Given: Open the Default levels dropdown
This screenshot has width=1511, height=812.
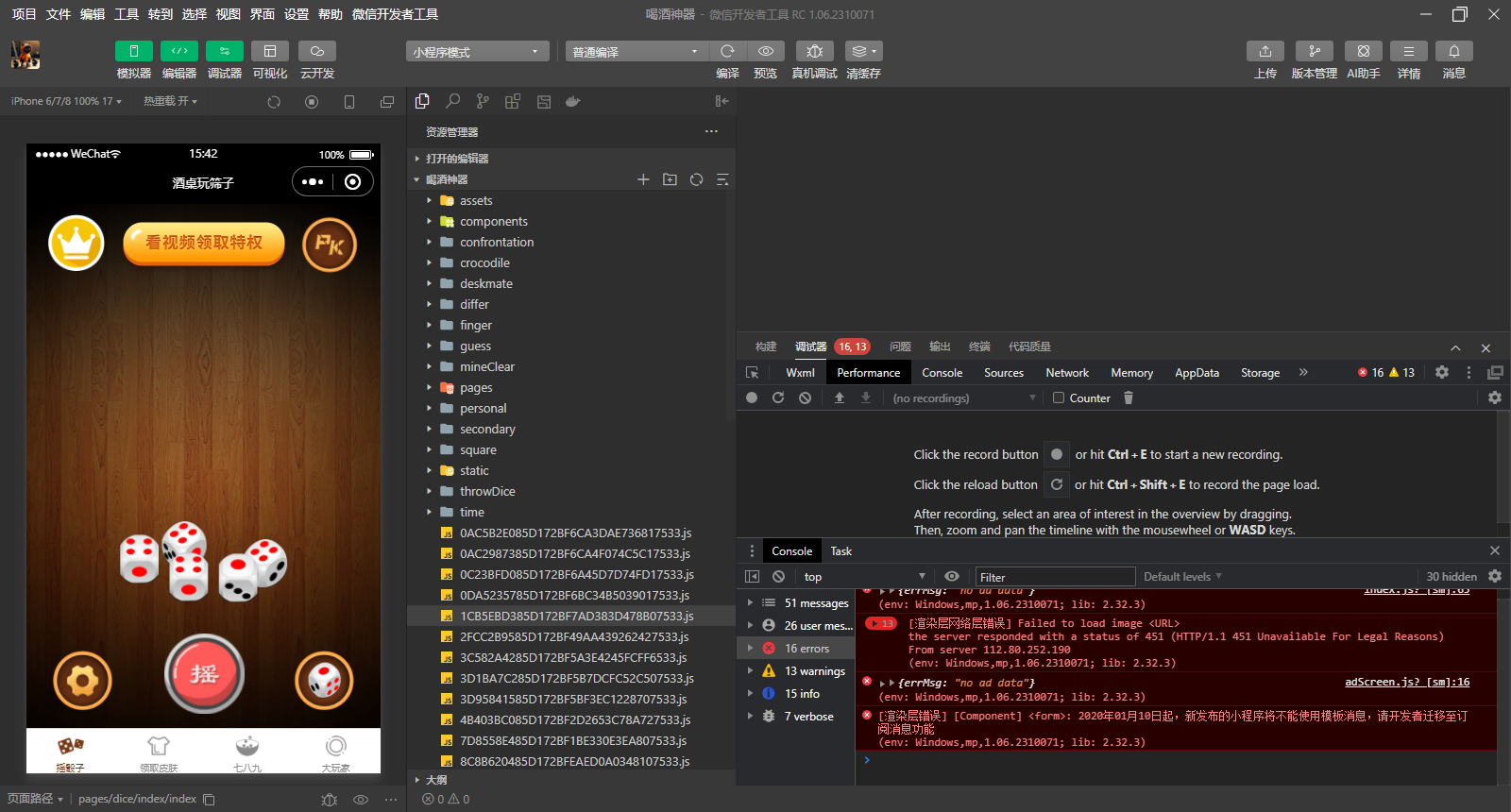Looking at the screenshot, I should [x=1182, y=577].
